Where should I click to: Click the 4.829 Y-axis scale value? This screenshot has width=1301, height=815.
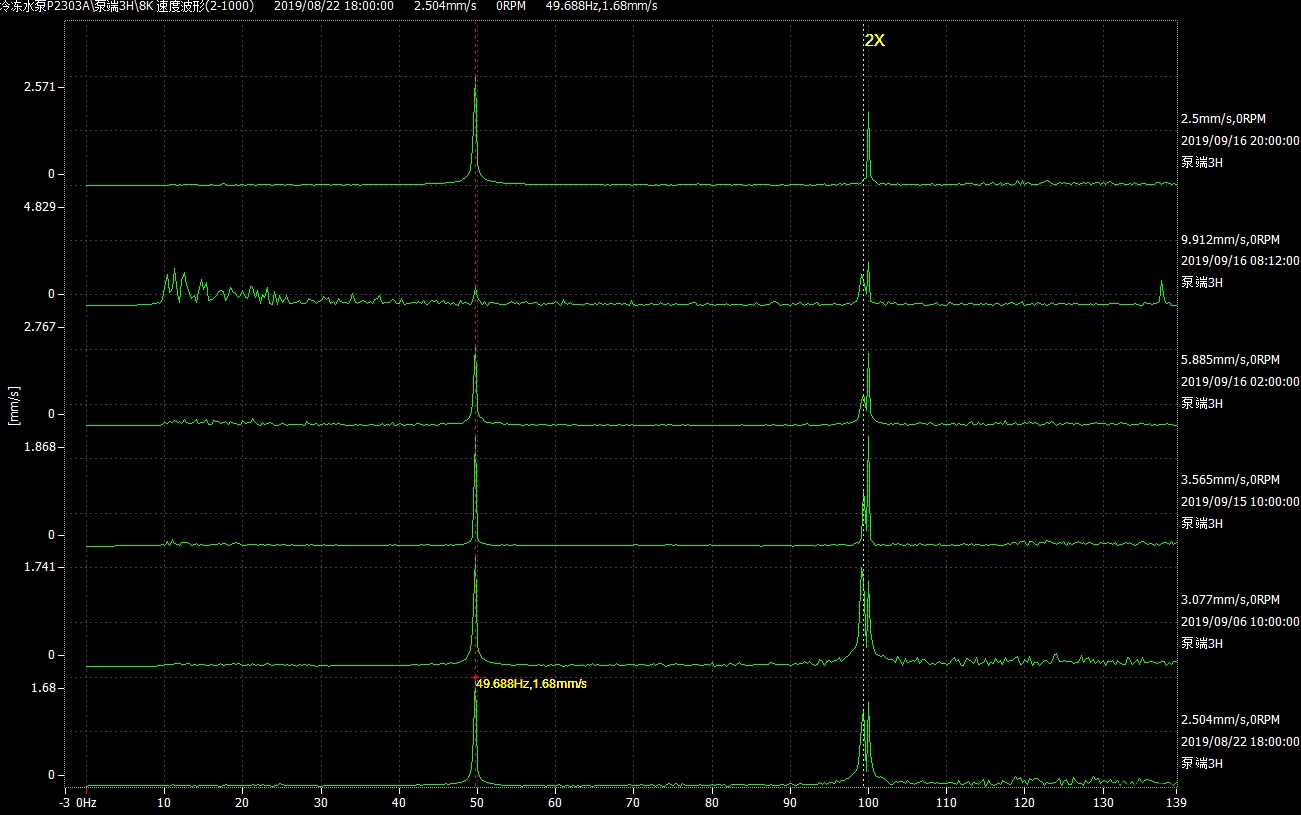[x=45, y=207]
